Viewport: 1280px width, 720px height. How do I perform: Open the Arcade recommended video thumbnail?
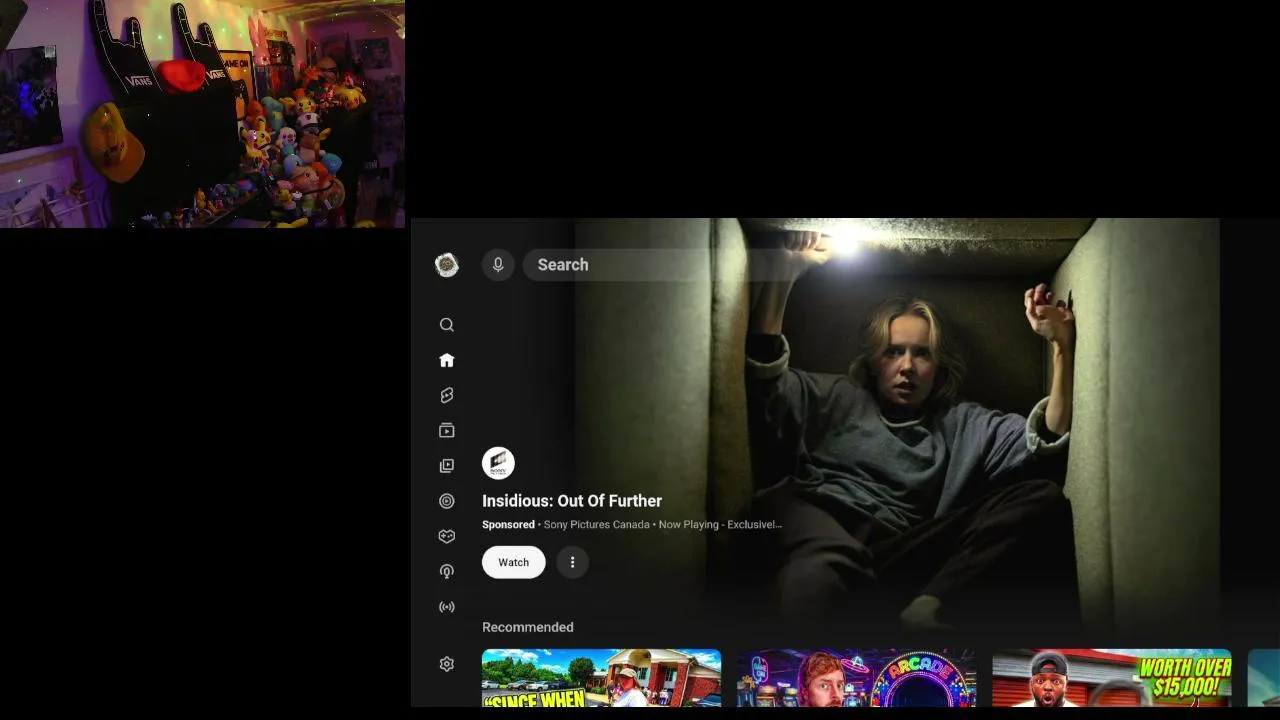click(x=857, y=678)
